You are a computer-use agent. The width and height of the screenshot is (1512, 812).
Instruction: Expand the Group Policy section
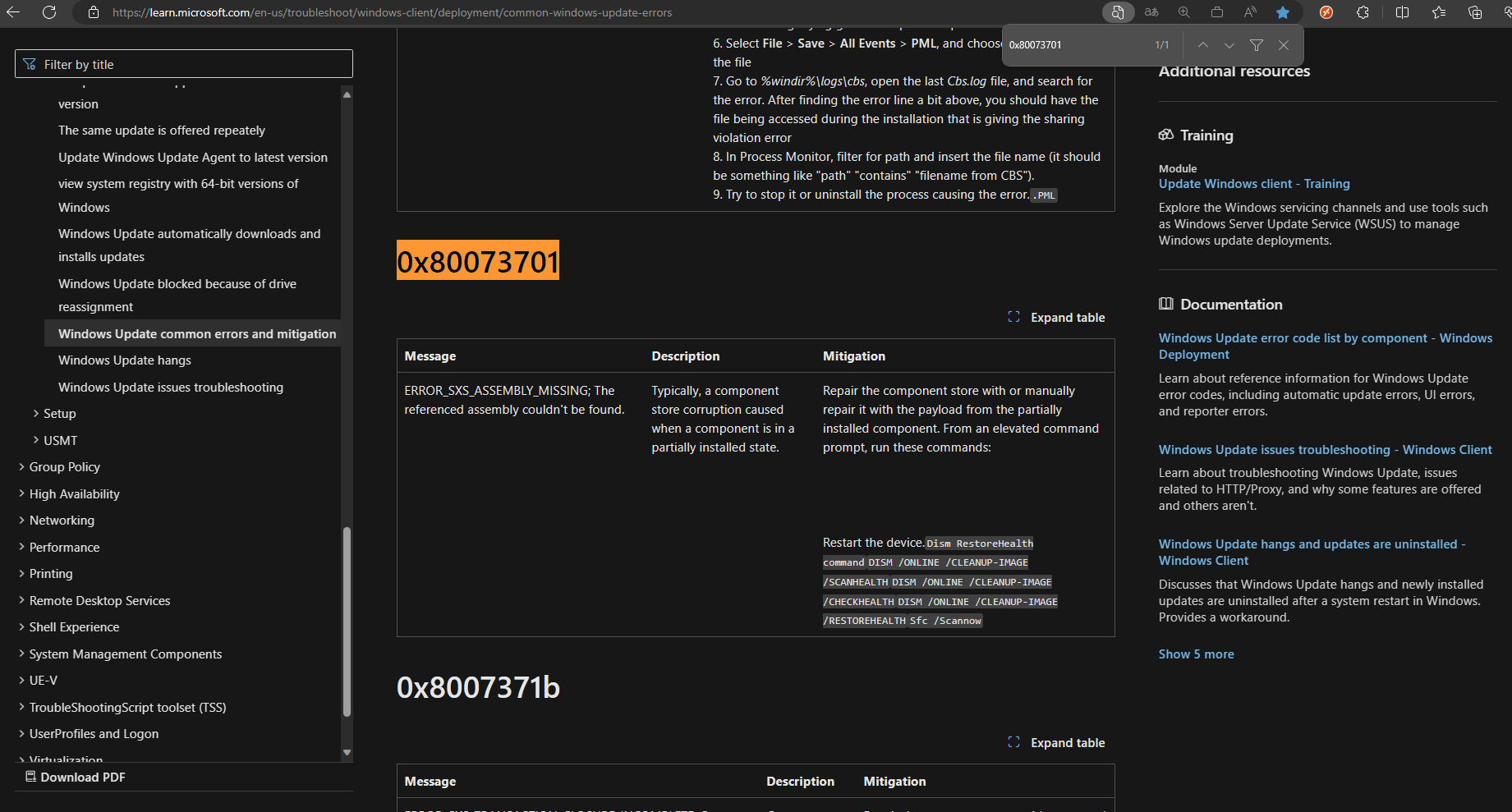[x=59, y=467]
